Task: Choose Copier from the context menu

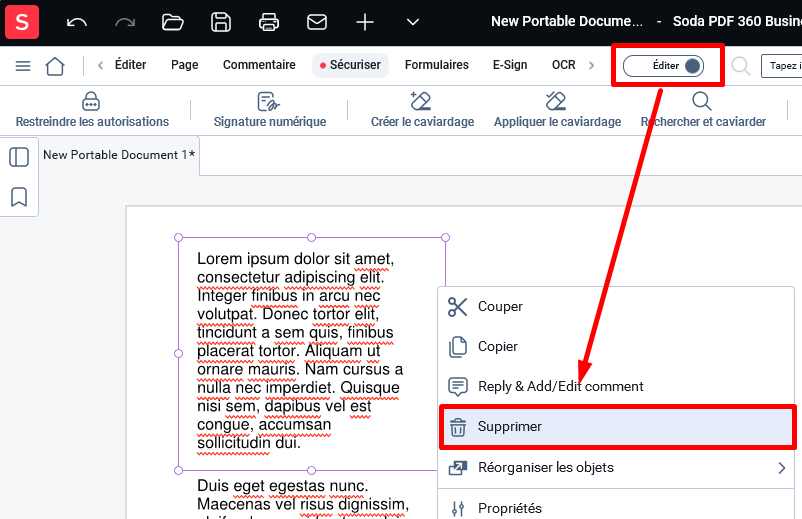Action: pos(616,347)
